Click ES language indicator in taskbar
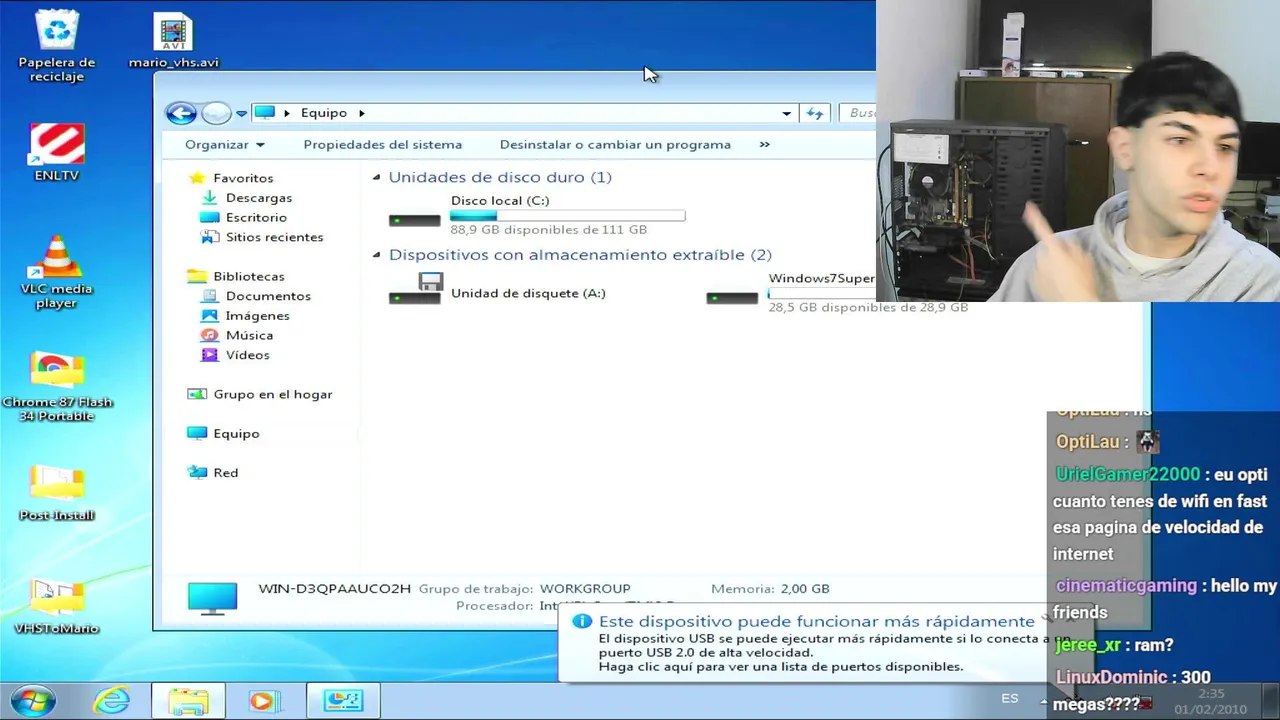This screenshot has height=720, width=1280. click(1010, 699)
